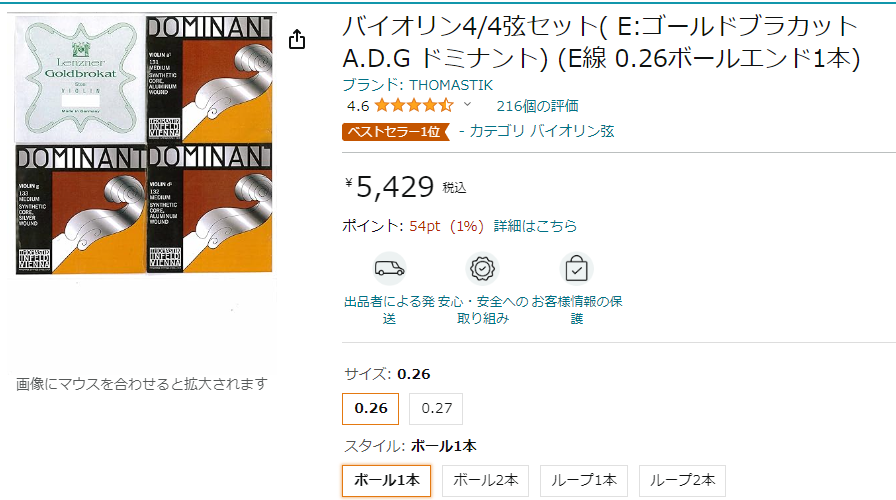This screenshot has width=896, height=500.
Task: Click 安心・安全への取り組み link
Action: click(x=483, y=310)
